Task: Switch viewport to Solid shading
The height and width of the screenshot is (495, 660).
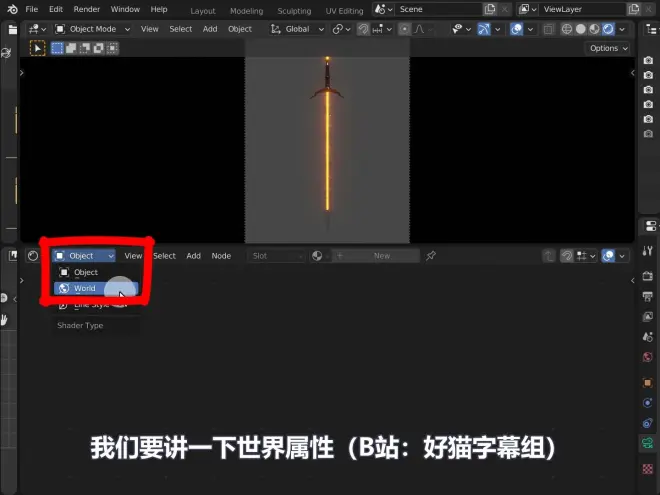Action: point(580,29)
